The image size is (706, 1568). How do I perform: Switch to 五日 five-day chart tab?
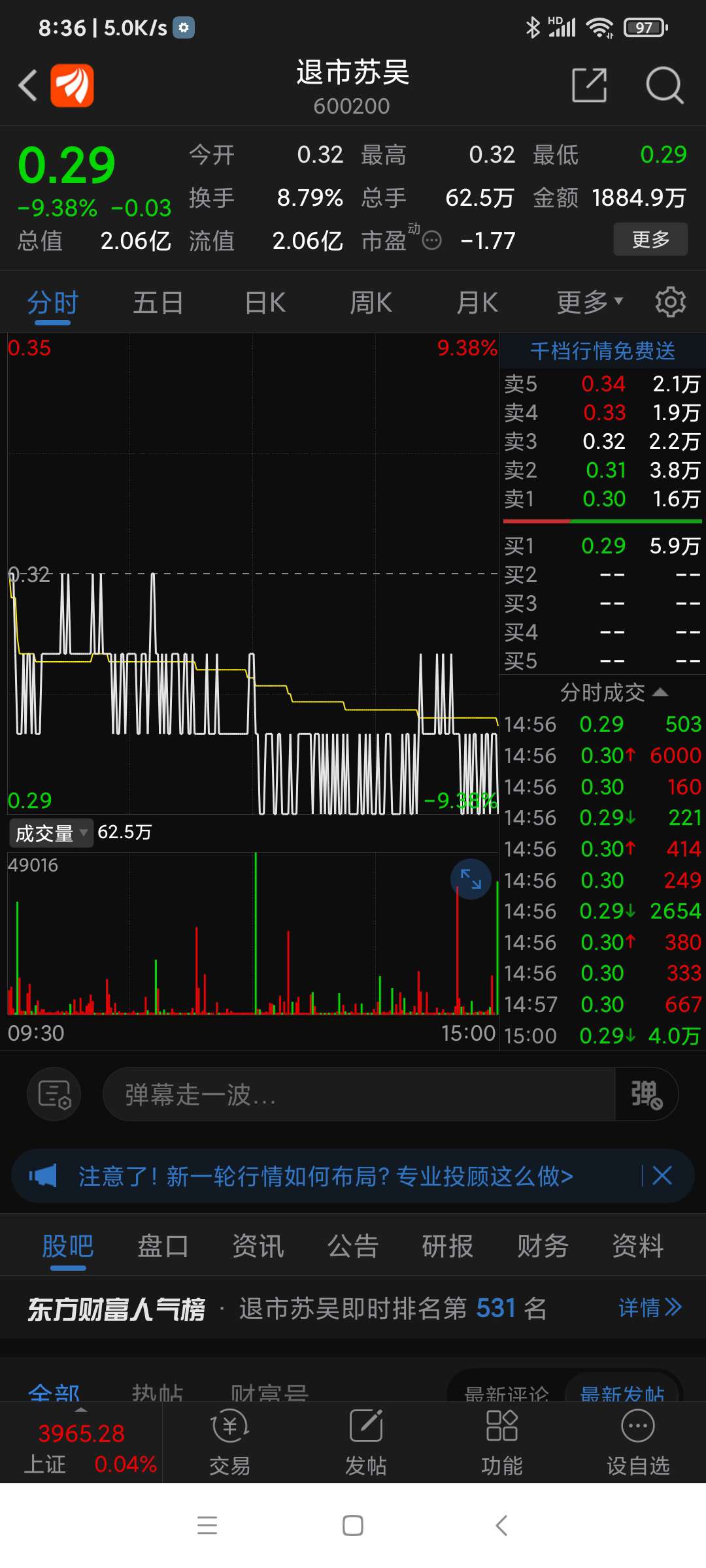[158, 302]
